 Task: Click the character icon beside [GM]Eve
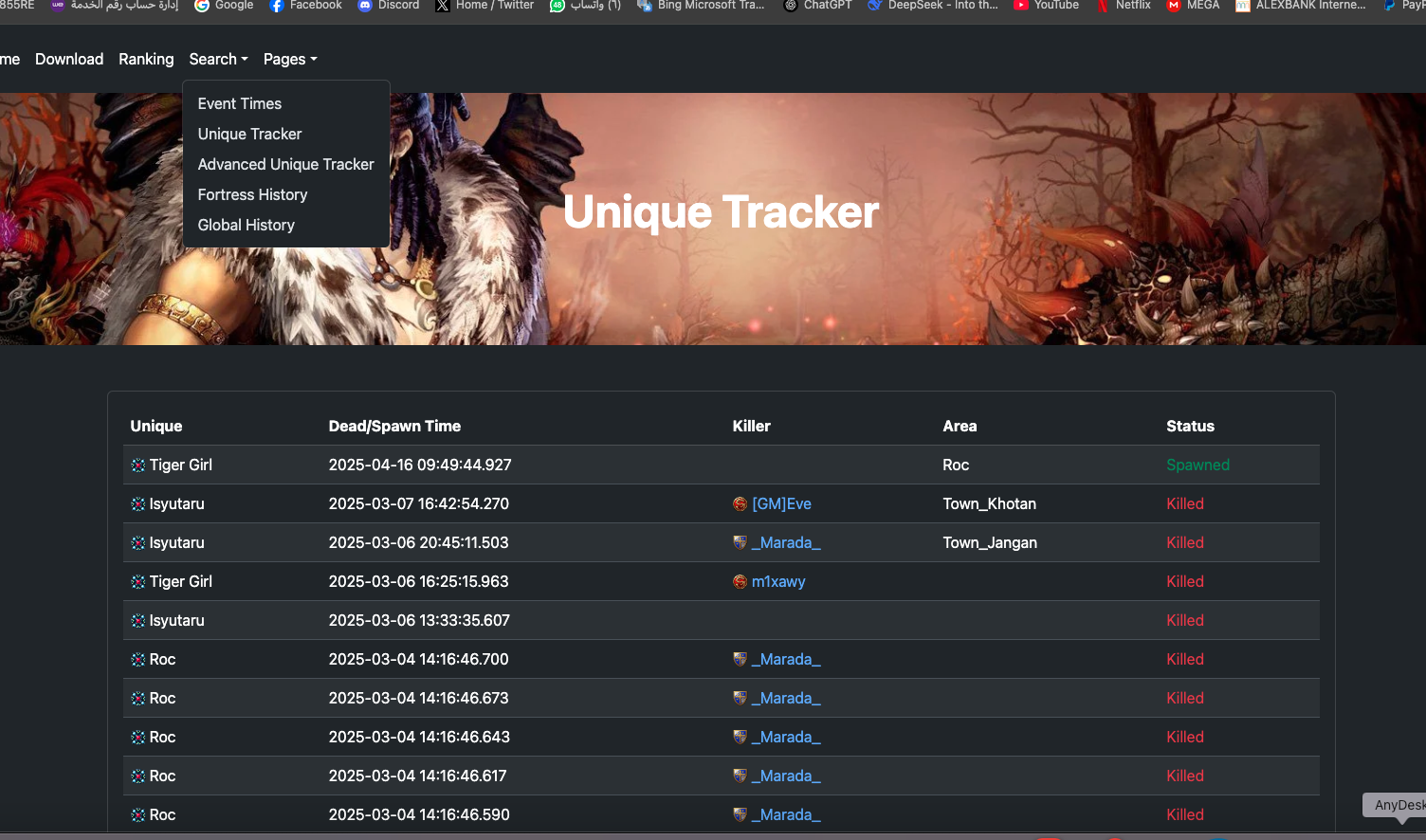(x=740, y=504)
